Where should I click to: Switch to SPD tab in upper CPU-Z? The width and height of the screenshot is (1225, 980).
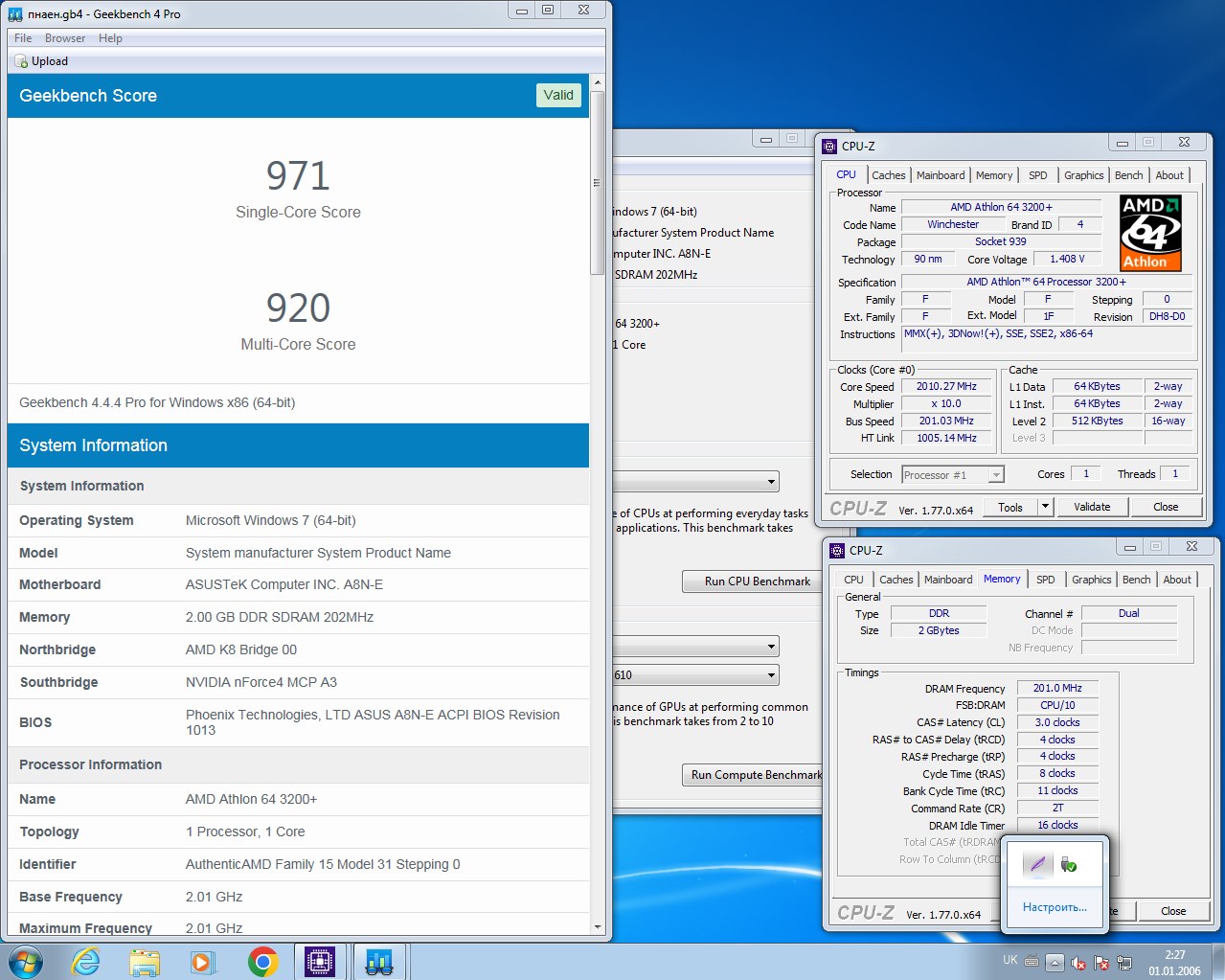pos(1038,175)
